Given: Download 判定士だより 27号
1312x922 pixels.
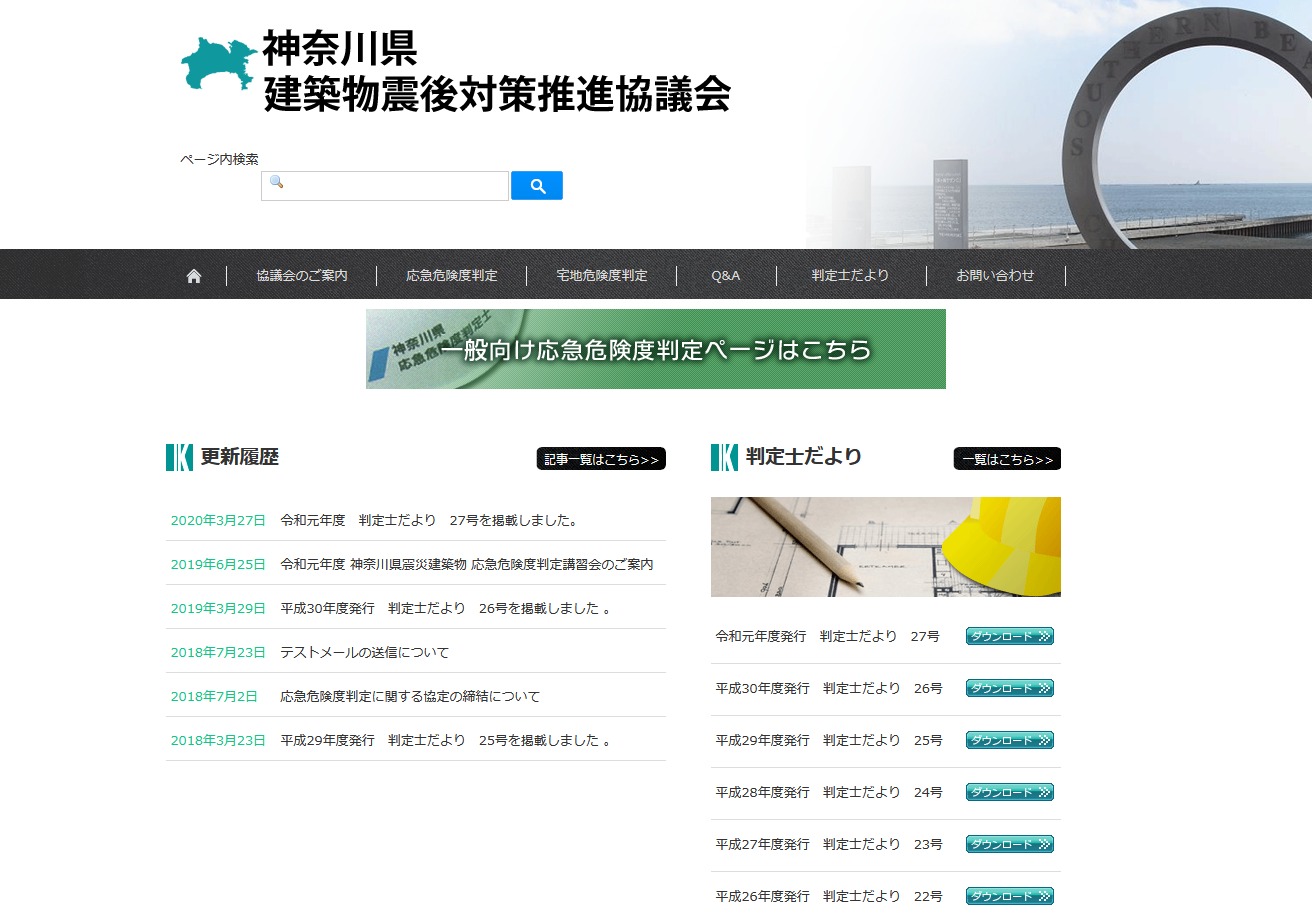Looking at the screenshot, I should point(1009,636).
